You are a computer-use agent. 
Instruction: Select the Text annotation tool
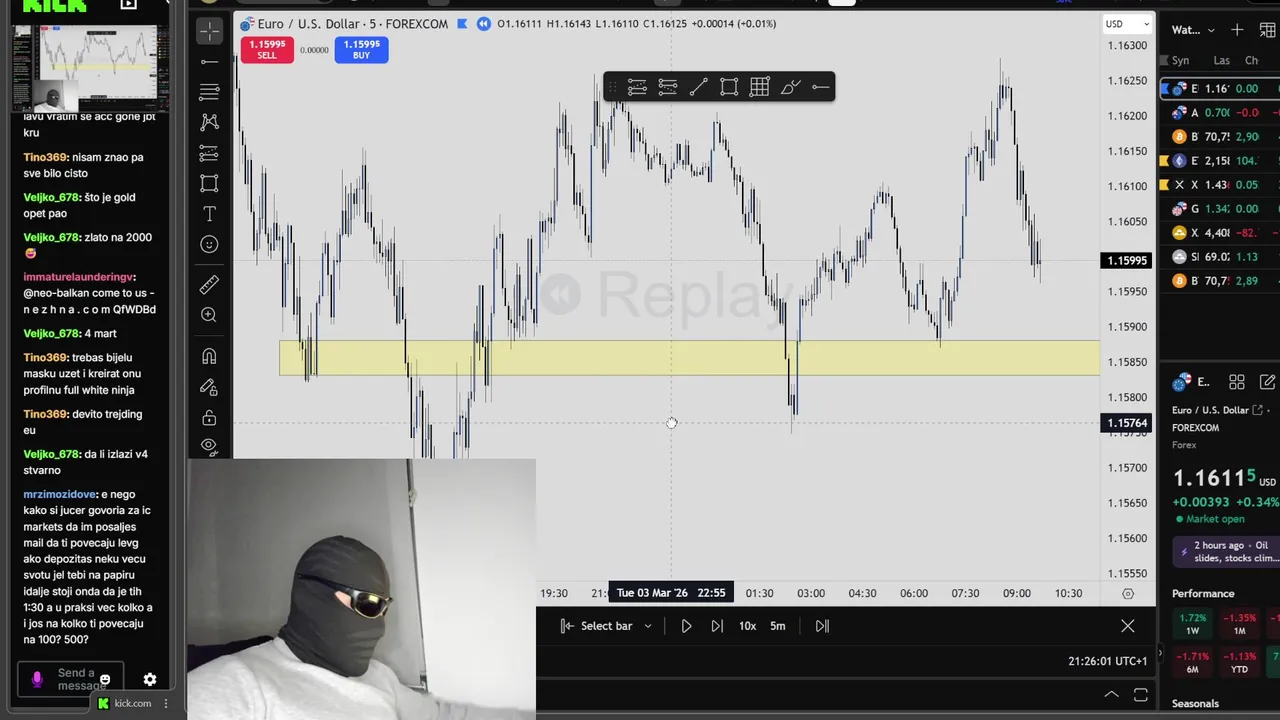click(x=209, y=214)
